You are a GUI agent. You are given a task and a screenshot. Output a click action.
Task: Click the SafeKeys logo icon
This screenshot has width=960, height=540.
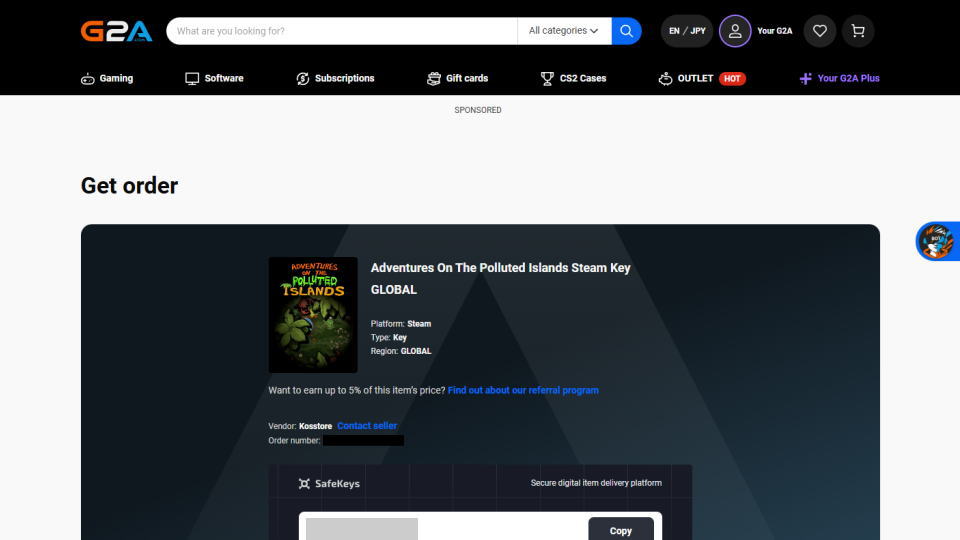[304, 484]
